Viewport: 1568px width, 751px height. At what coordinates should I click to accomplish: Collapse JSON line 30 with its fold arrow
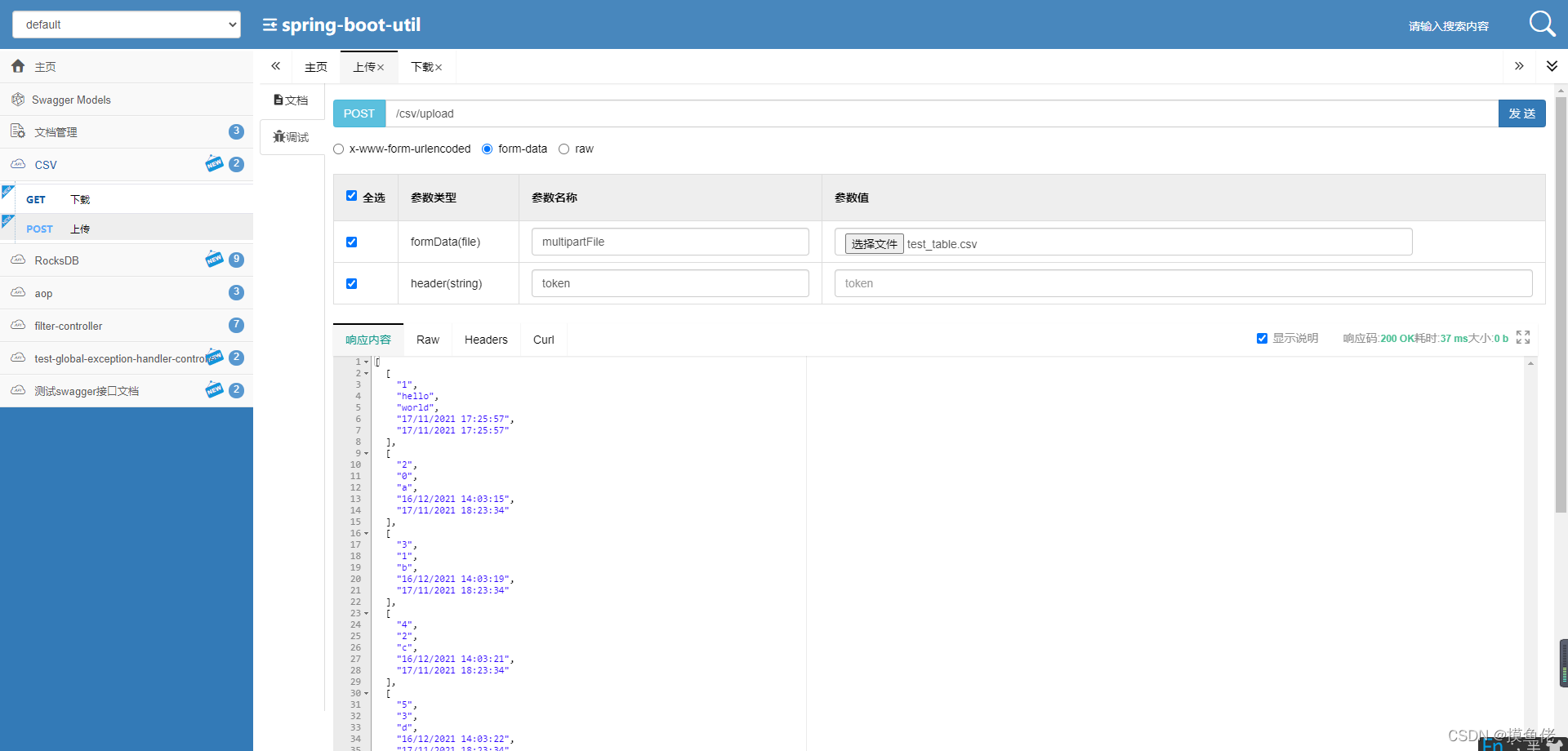(366, 693)
